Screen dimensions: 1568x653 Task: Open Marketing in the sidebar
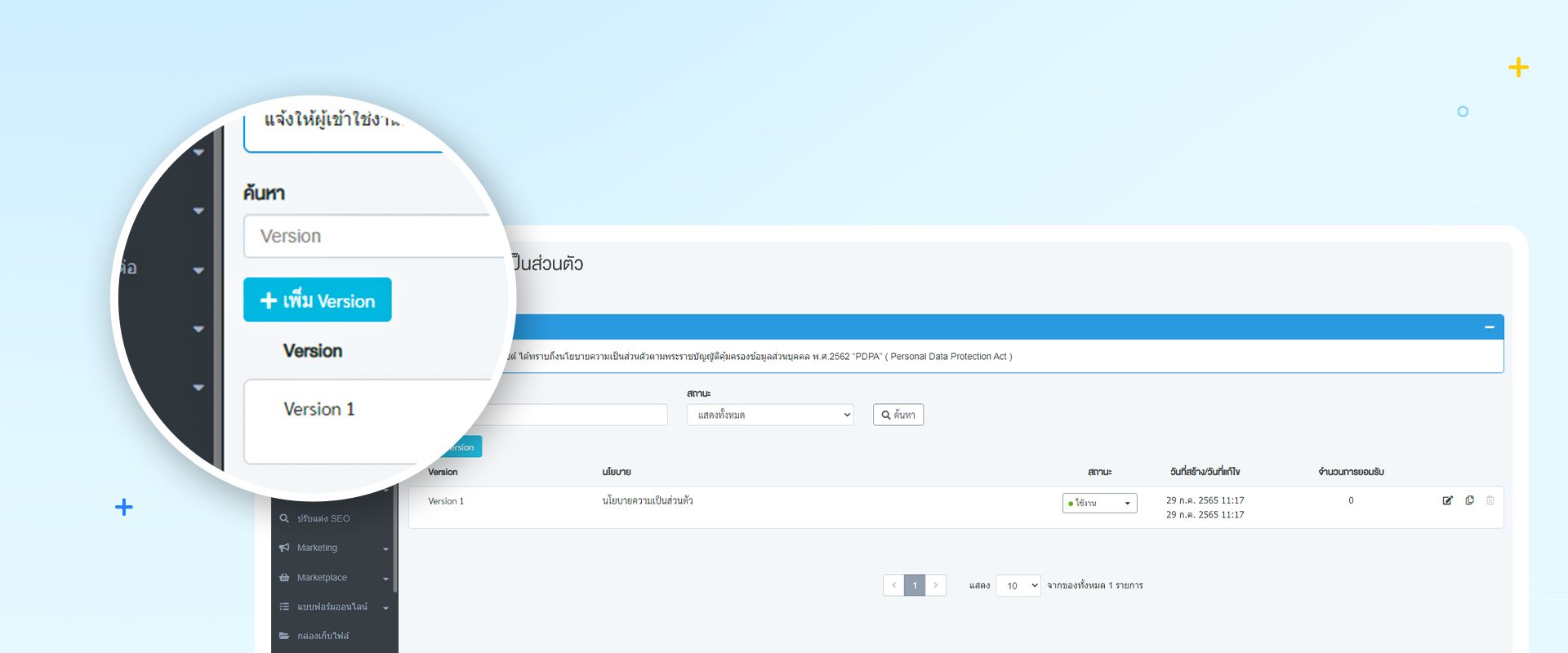pos(317,548)
